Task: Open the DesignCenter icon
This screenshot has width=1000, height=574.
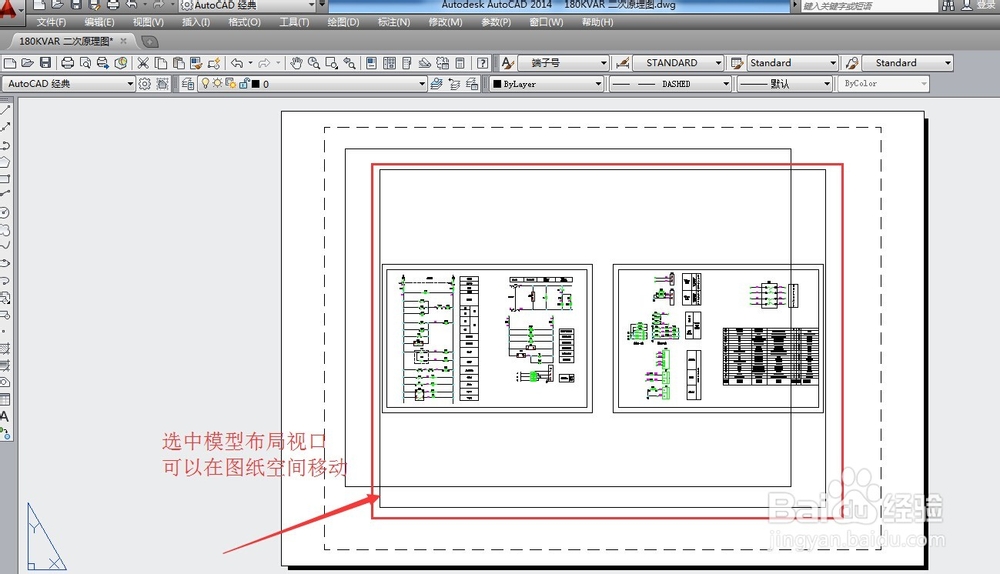Action: point(390,63)
